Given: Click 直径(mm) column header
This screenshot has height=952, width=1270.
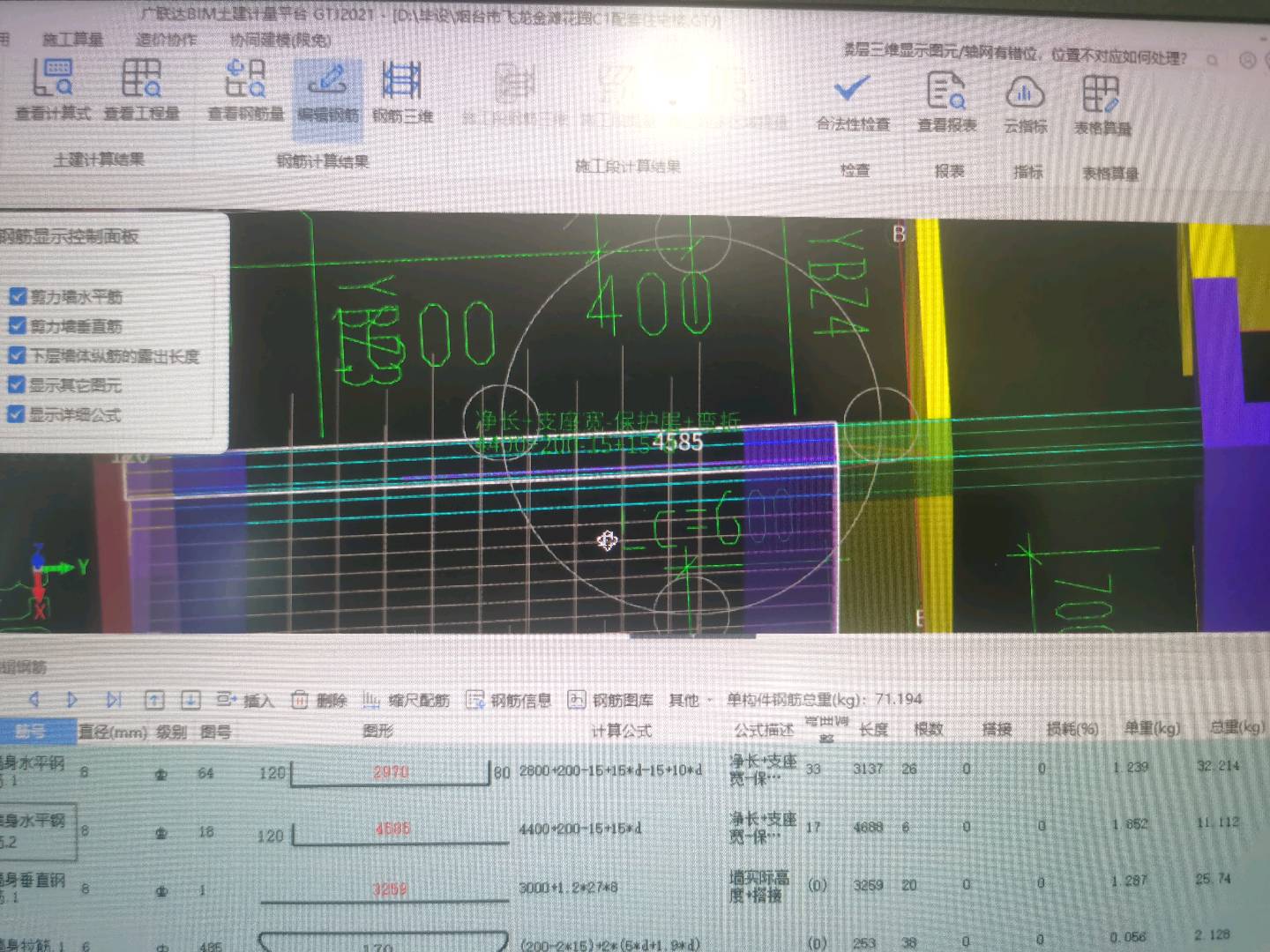Looking at the screenshot, I should coord(114,731).
